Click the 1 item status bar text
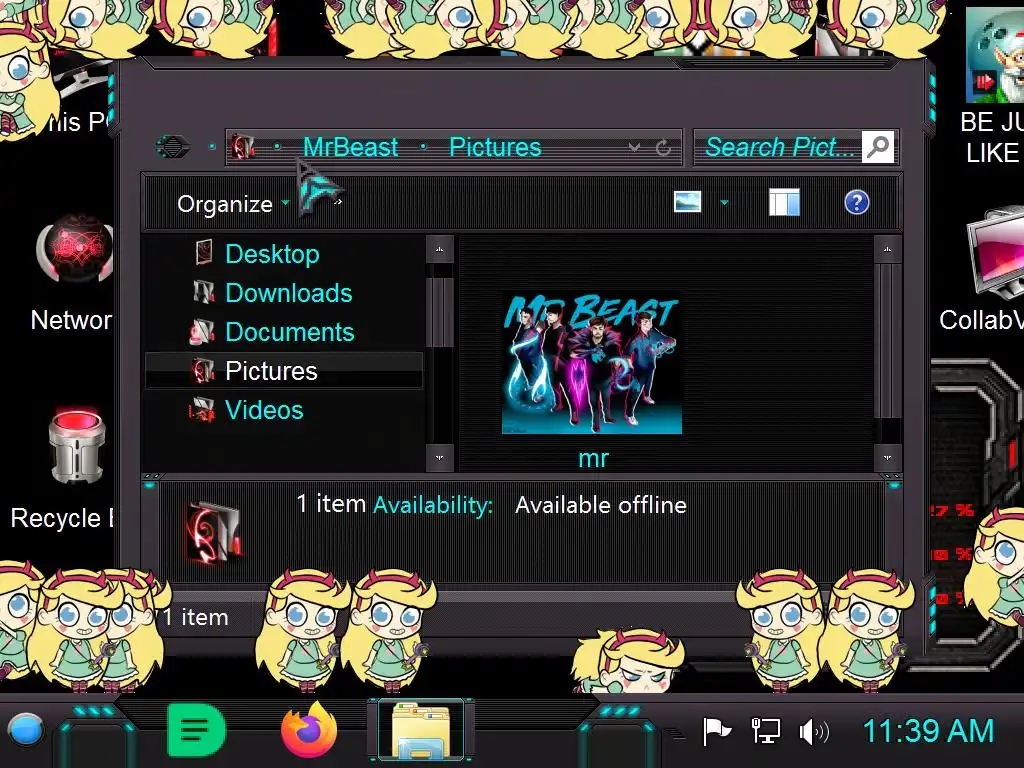This screenshot has height=768, width=1024. pos(195,617)
